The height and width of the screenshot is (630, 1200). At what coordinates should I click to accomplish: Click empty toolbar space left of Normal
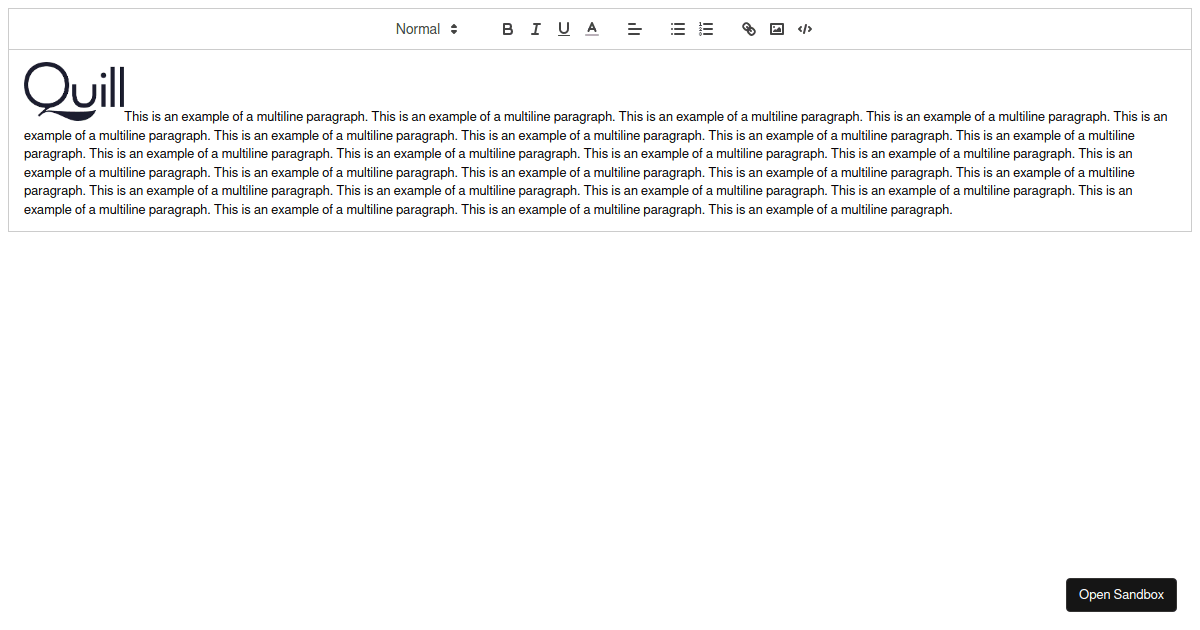tap(200, 29)
